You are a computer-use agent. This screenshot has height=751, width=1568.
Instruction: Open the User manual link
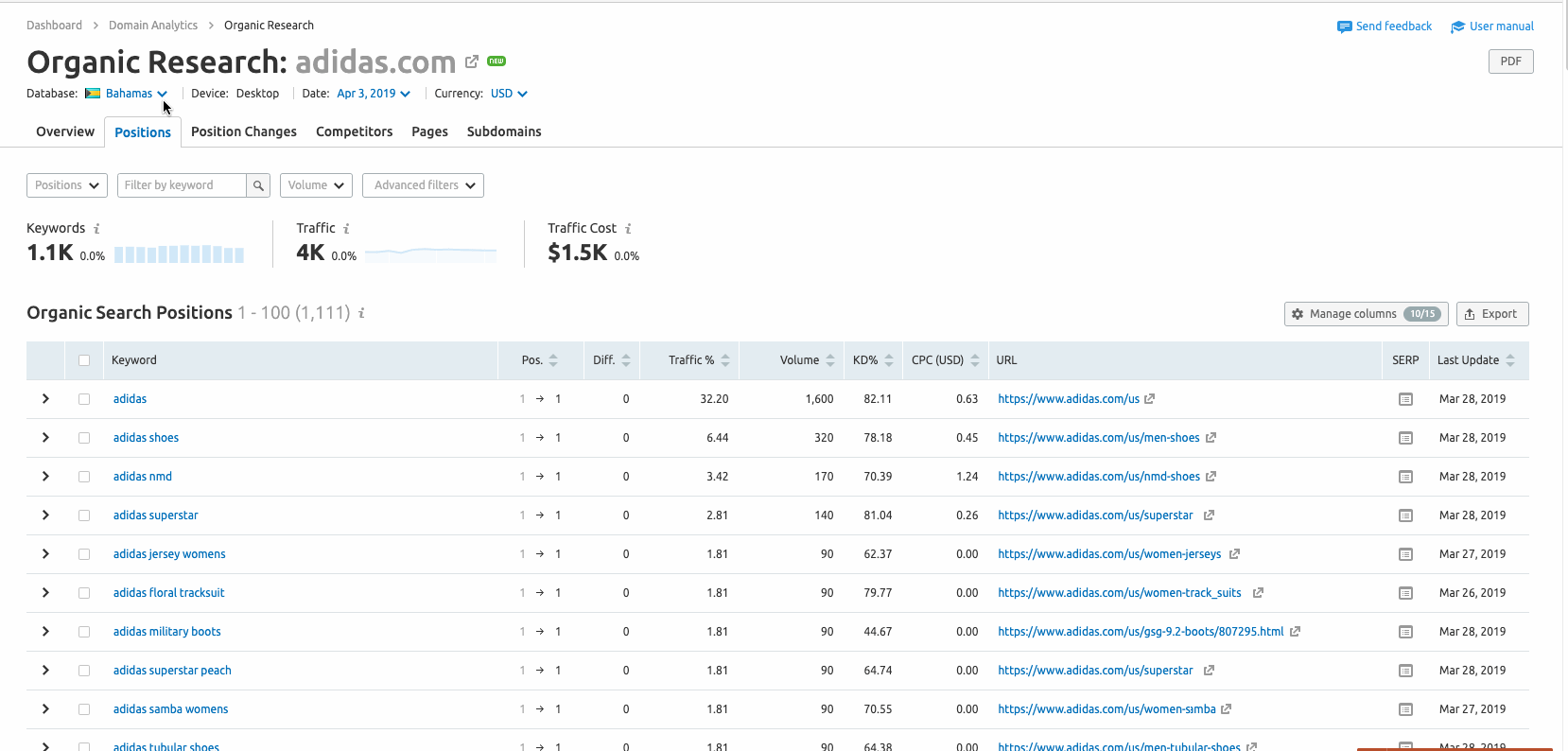coord(1492,26)
